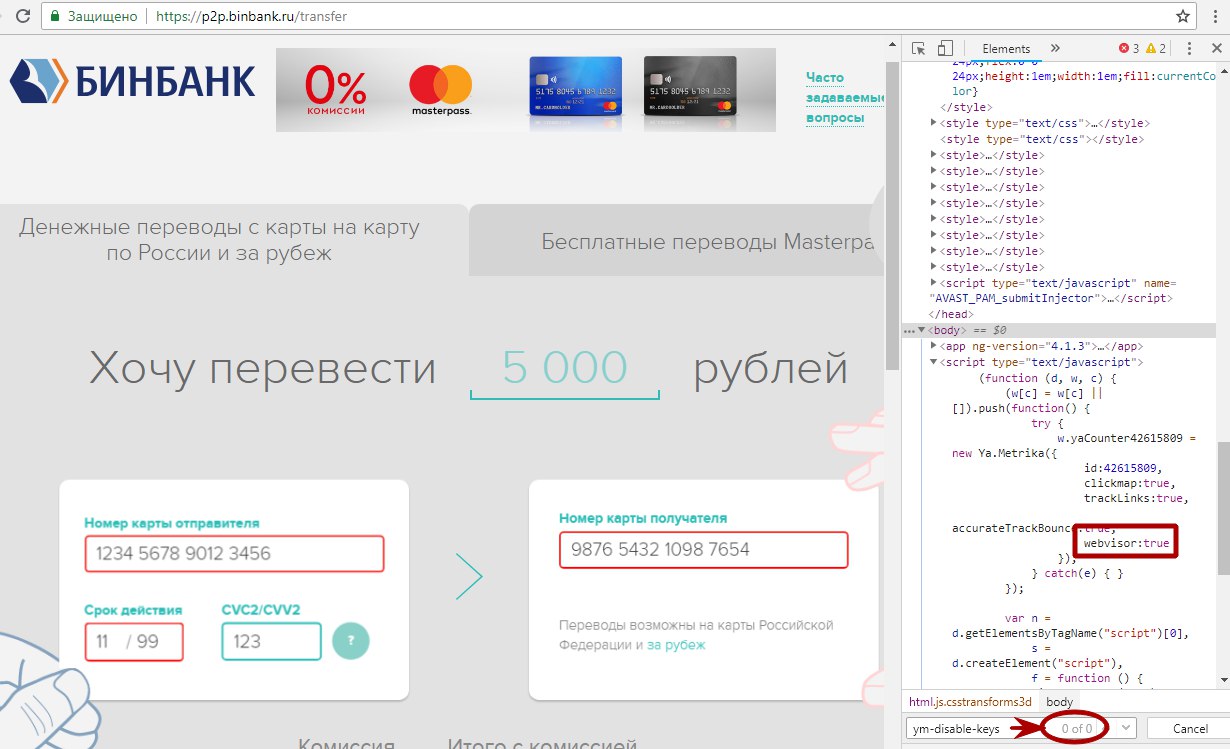
Task: Click the 'Защищено' secure label
Action: pos(100,17)
